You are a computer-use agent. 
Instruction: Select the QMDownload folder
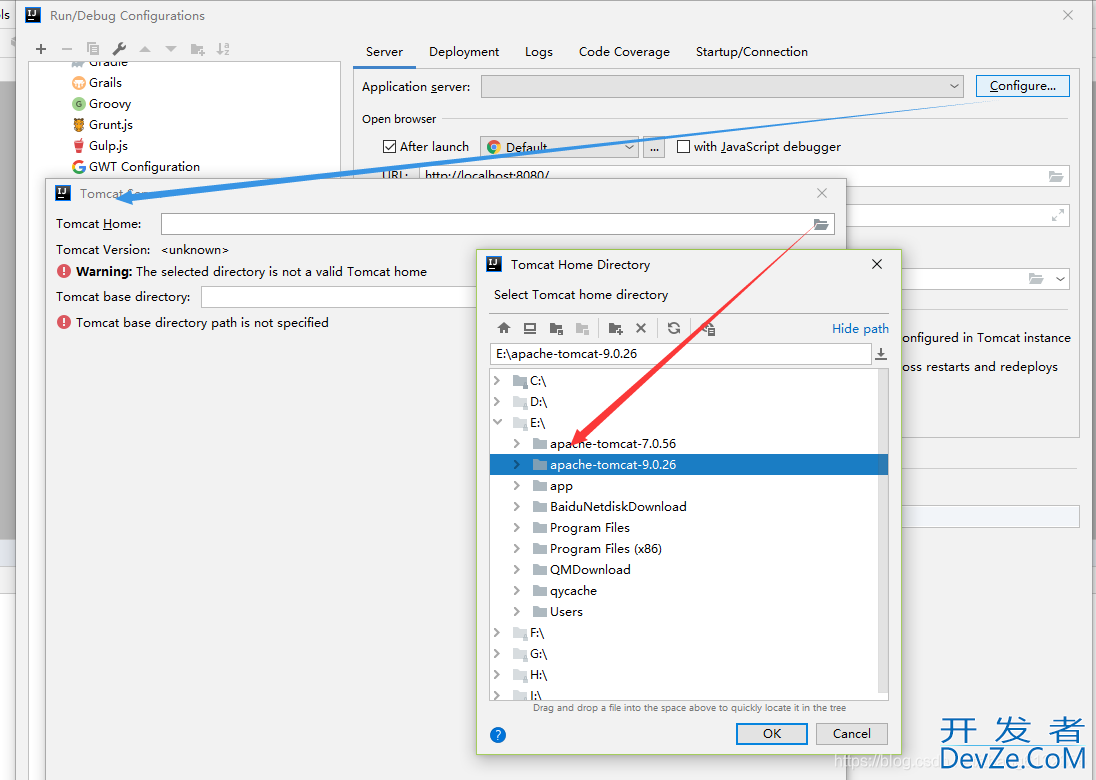pyautogui.click(x=590, y=570)
